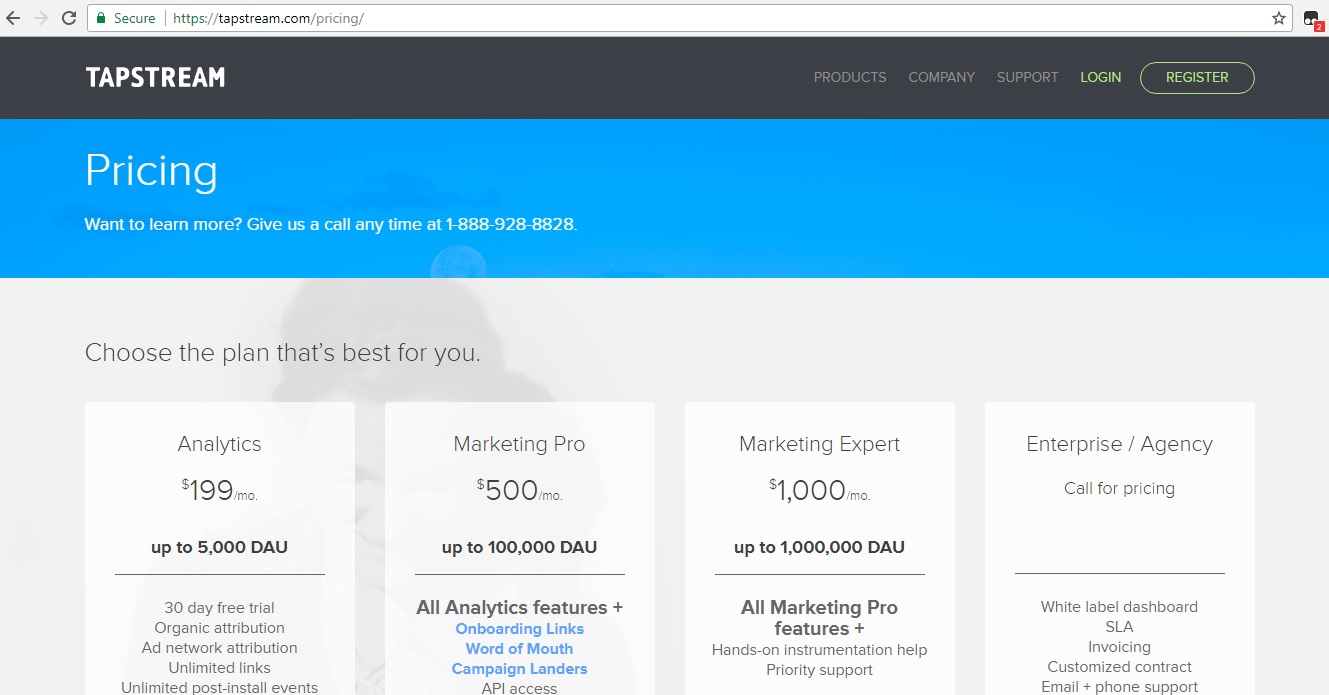Click 'up to 5,000 DAU' text
Image resolution: width=1329 pixels, height=695 pixels.
(x=219, y=547)
